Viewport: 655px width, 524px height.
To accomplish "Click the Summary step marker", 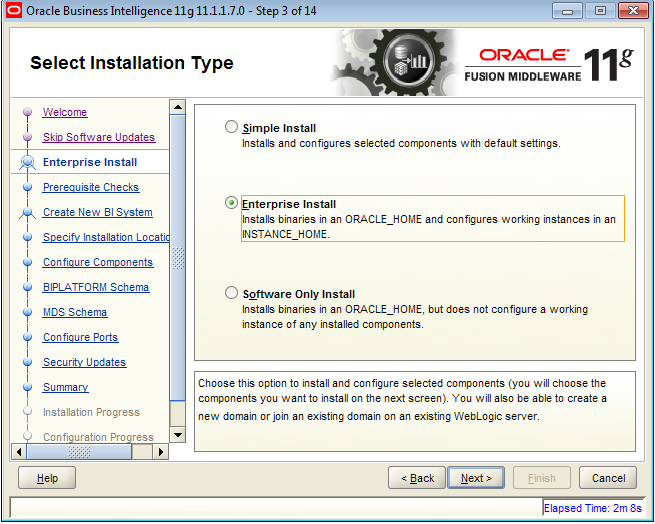I will (x=28, y=387).
